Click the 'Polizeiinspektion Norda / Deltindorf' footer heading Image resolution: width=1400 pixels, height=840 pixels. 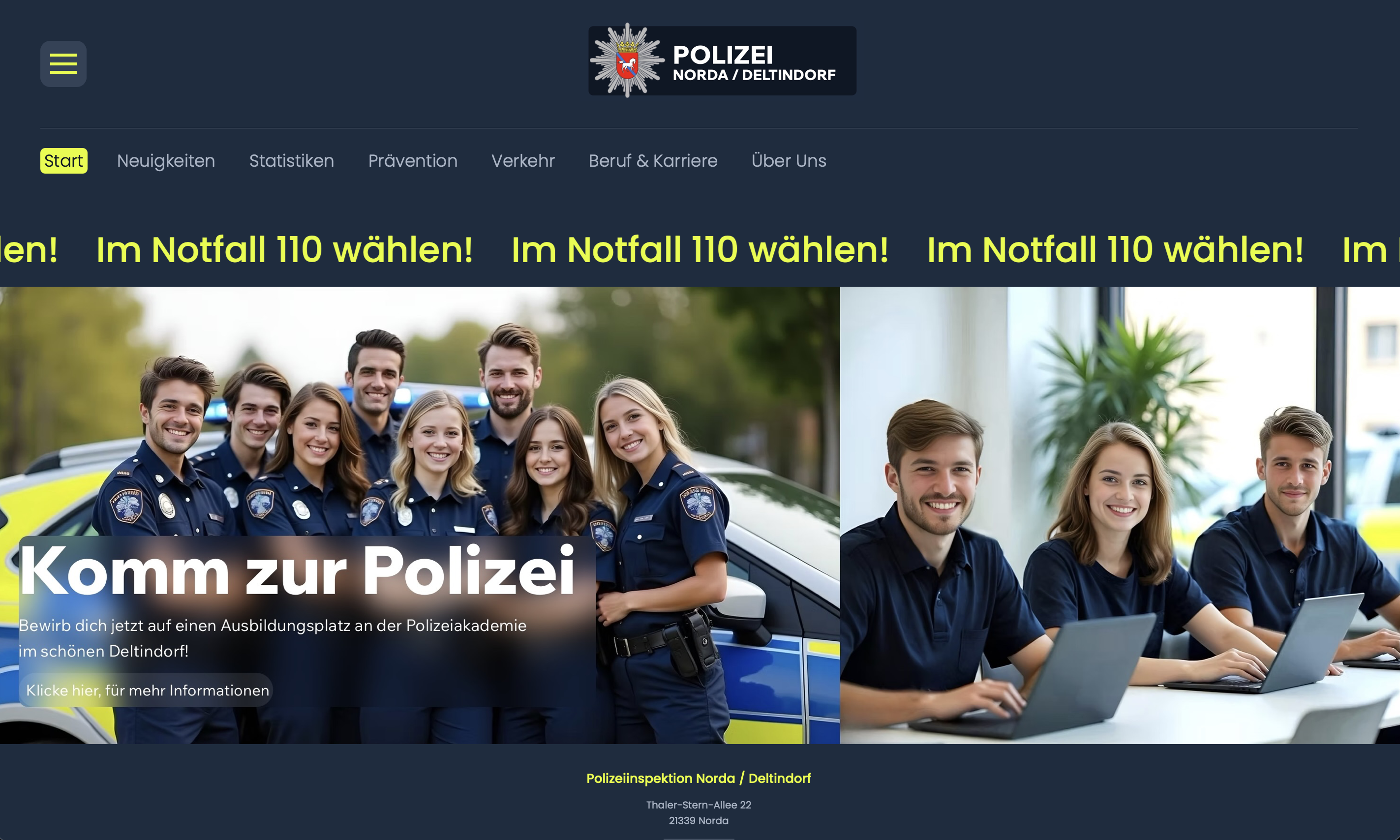[699, 779]
